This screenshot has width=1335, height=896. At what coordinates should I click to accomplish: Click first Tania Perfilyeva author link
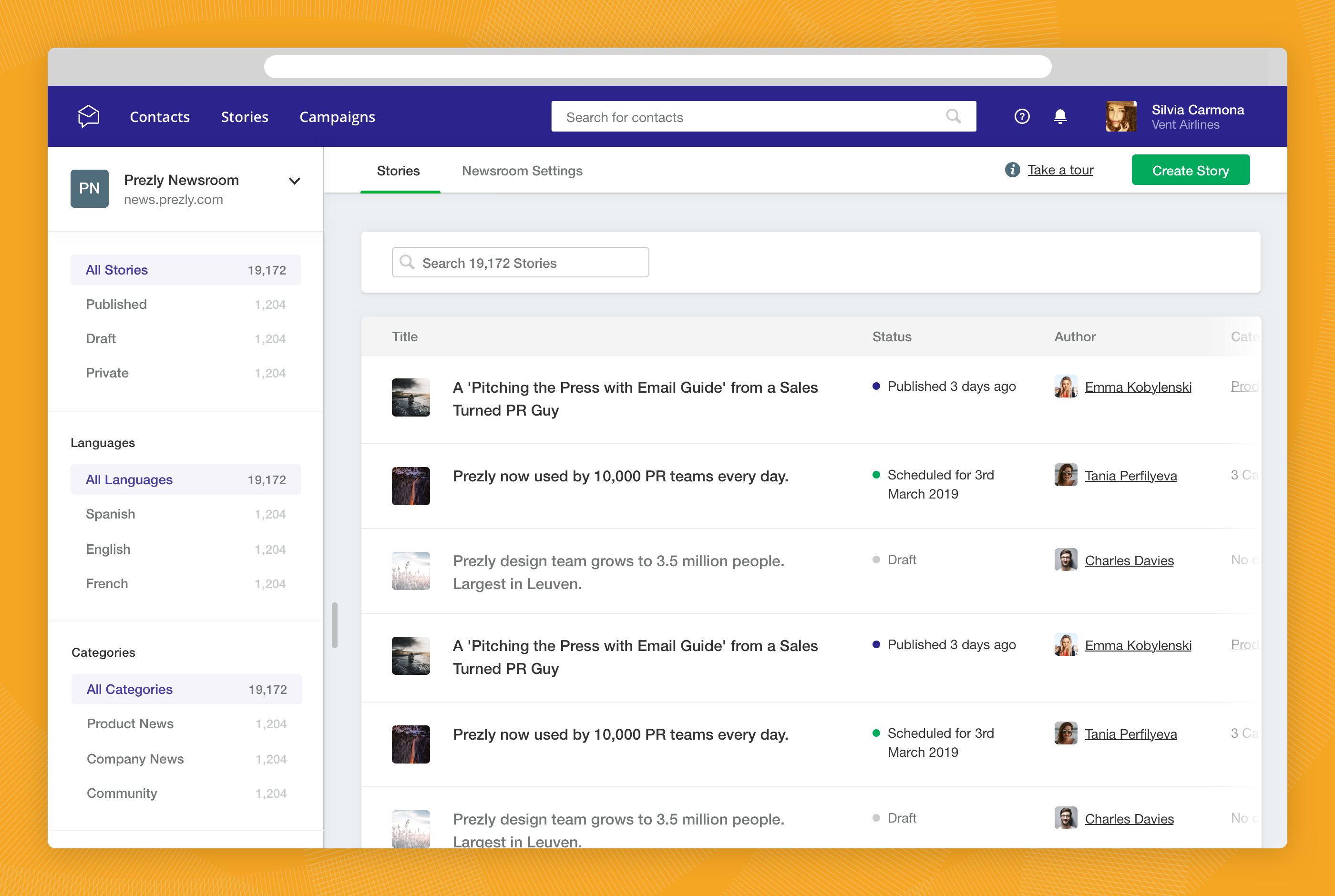[x=1130, y=476]
